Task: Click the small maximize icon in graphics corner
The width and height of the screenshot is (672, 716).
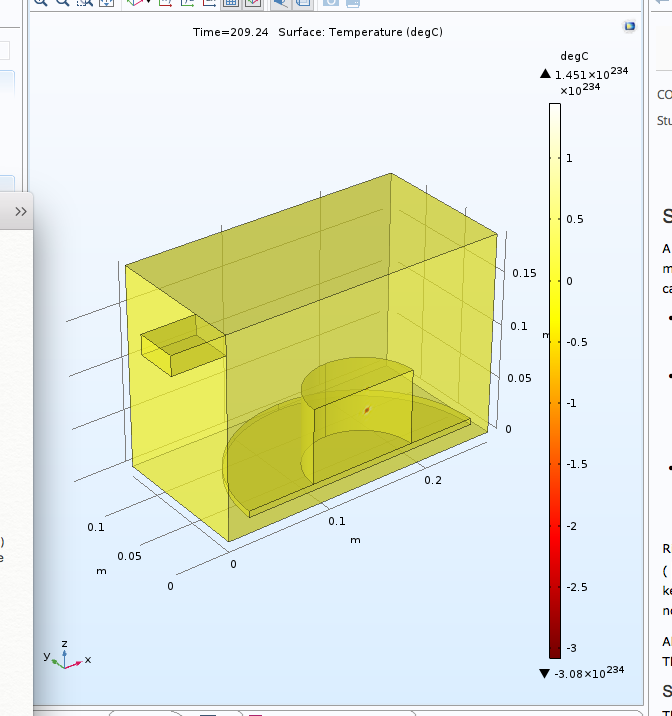Action: [x=629, y=26]
